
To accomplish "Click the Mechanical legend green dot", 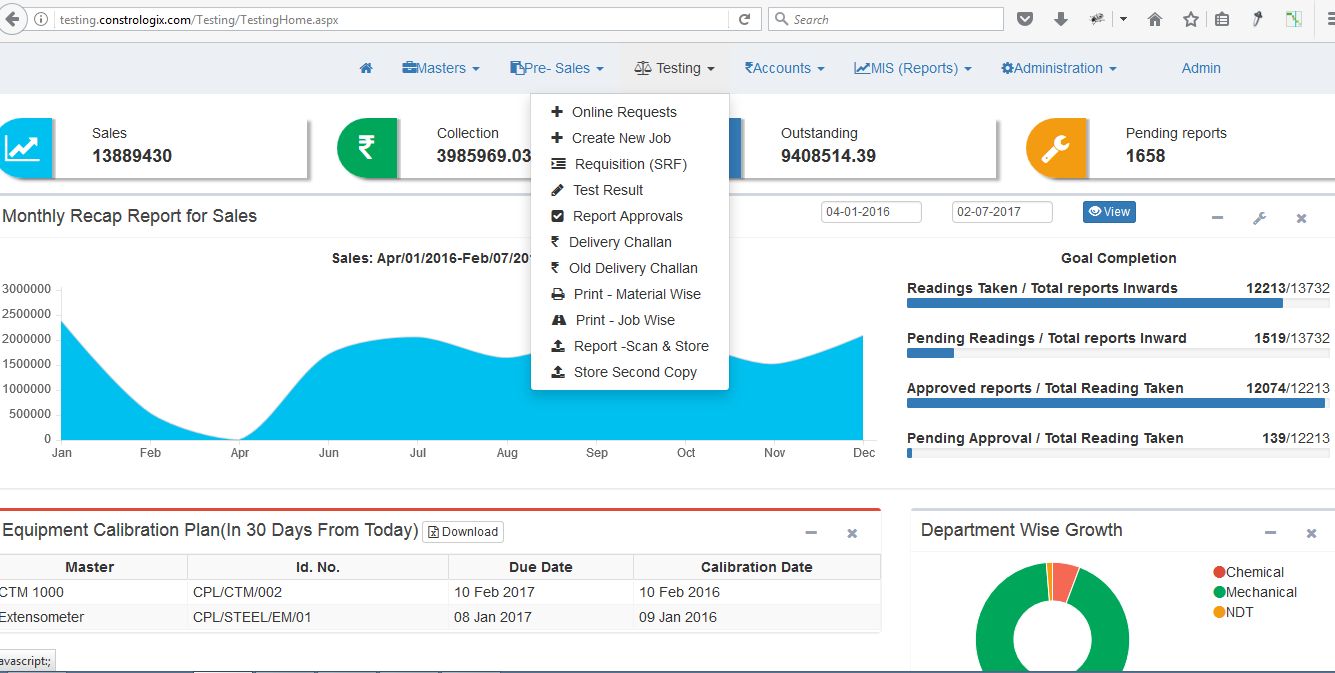I will pos(1219,592).
